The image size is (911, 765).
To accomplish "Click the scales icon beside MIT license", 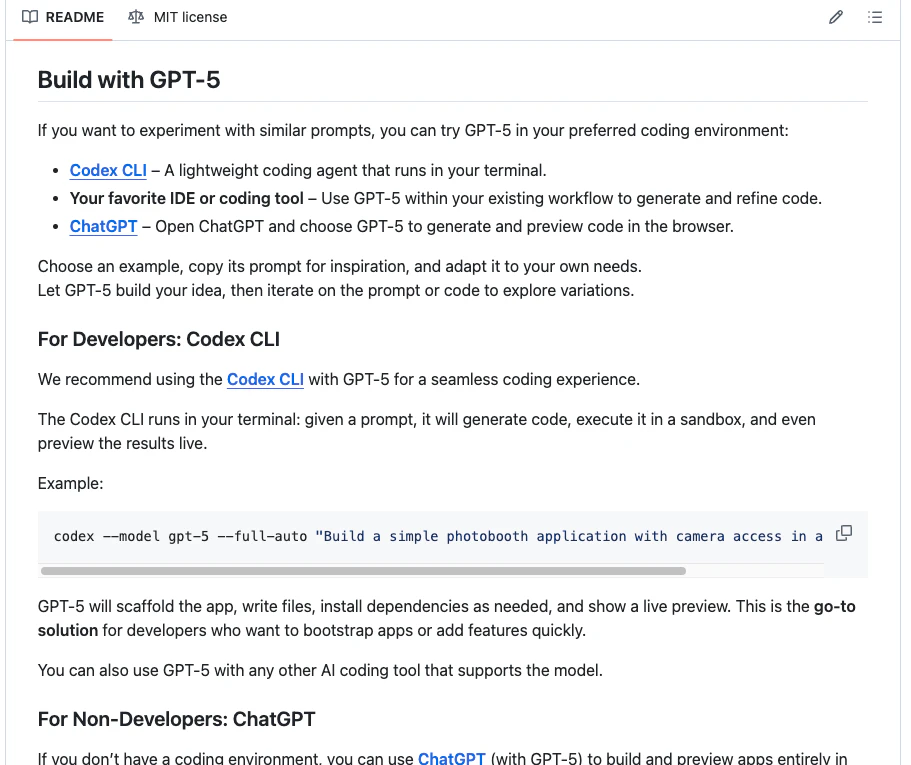I will click(135, 17).
